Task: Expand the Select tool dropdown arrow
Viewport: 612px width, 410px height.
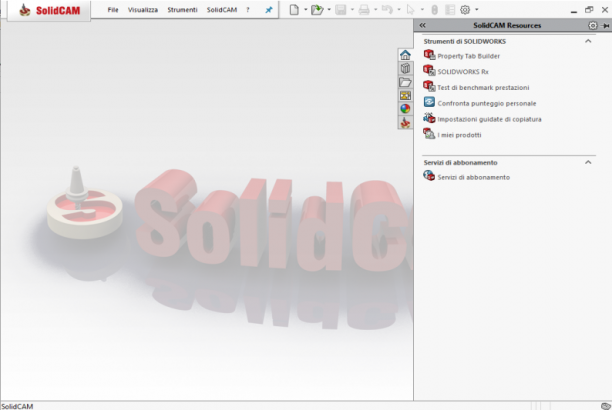Action: tap(422, 10)
